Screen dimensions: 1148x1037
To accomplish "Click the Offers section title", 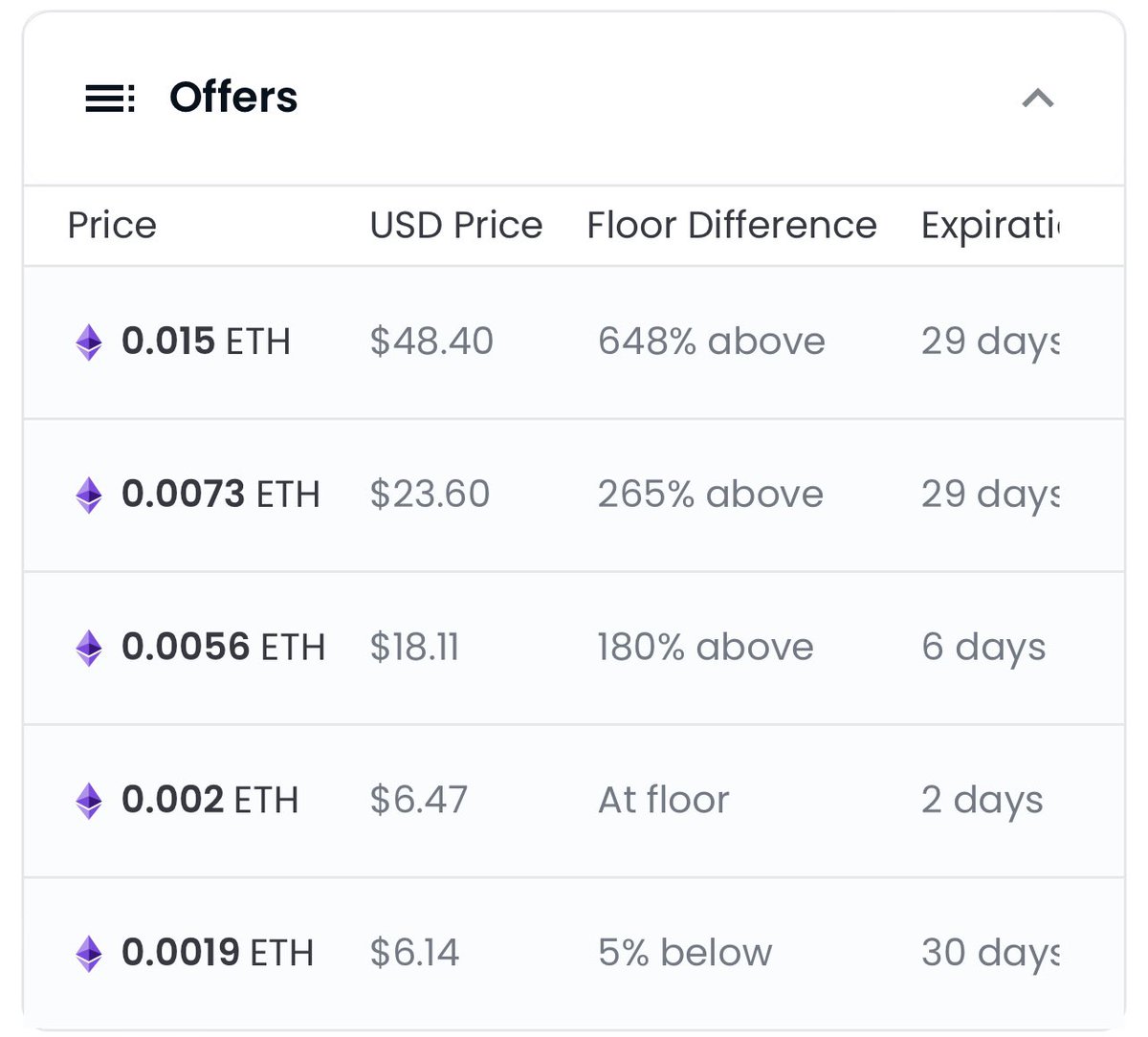I will click(x=233, y=98).
